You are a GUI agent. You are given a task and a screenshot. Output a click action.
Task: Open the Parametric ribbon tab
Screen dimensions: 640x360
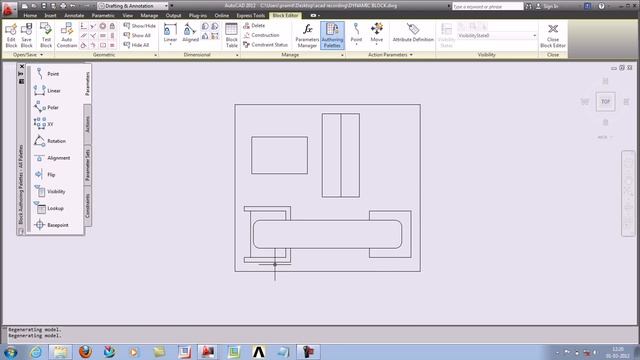pos(103,16)
